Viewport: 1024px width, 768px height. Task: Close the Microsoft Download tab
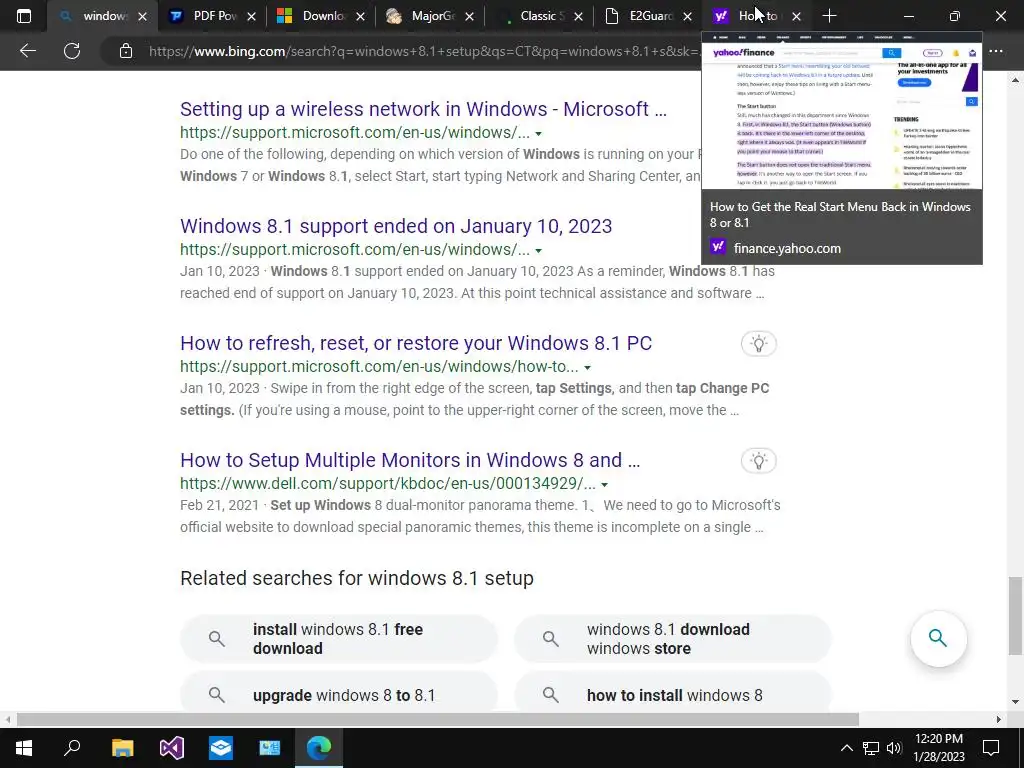360,16
